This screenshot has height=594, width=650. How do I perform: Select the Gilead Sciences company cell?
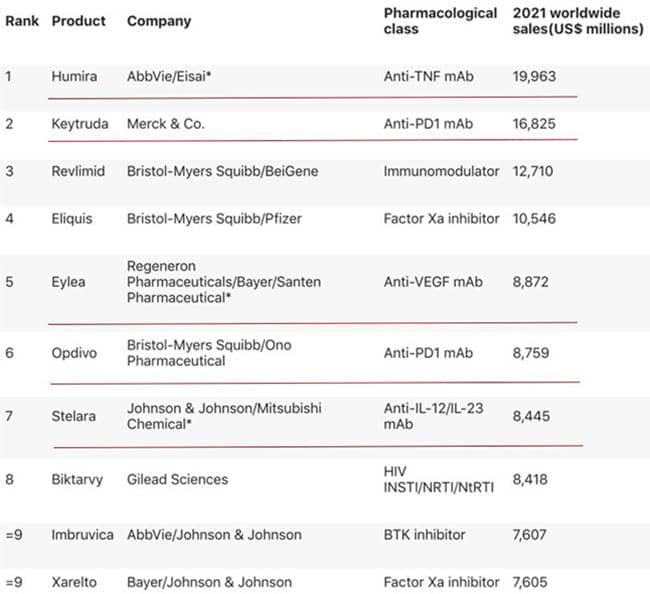click(x=177, y=479)
